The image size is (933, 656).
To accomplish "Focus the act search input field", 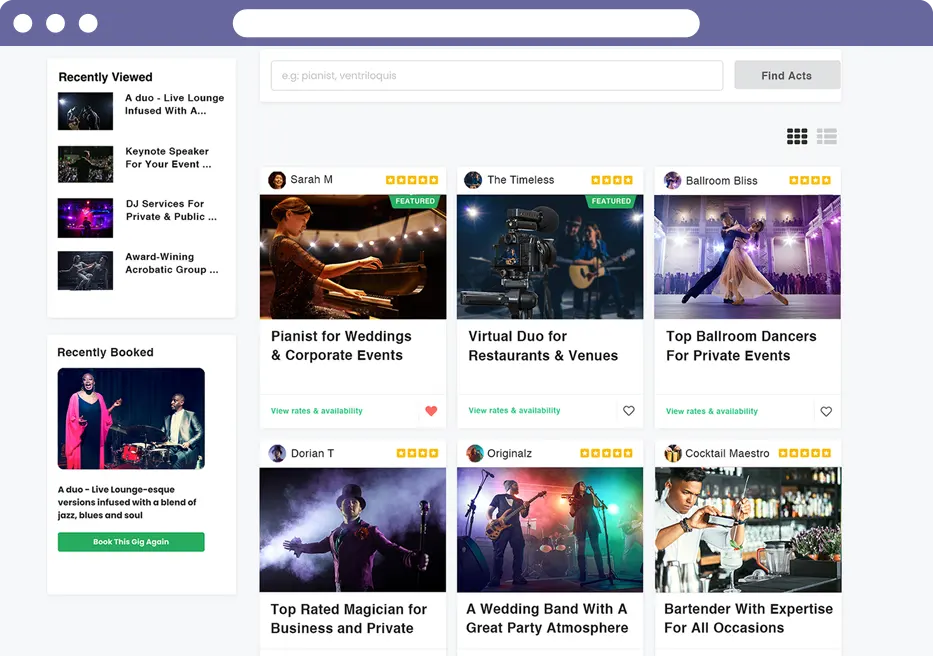I will pyautogui.click(x=497, y=76).
